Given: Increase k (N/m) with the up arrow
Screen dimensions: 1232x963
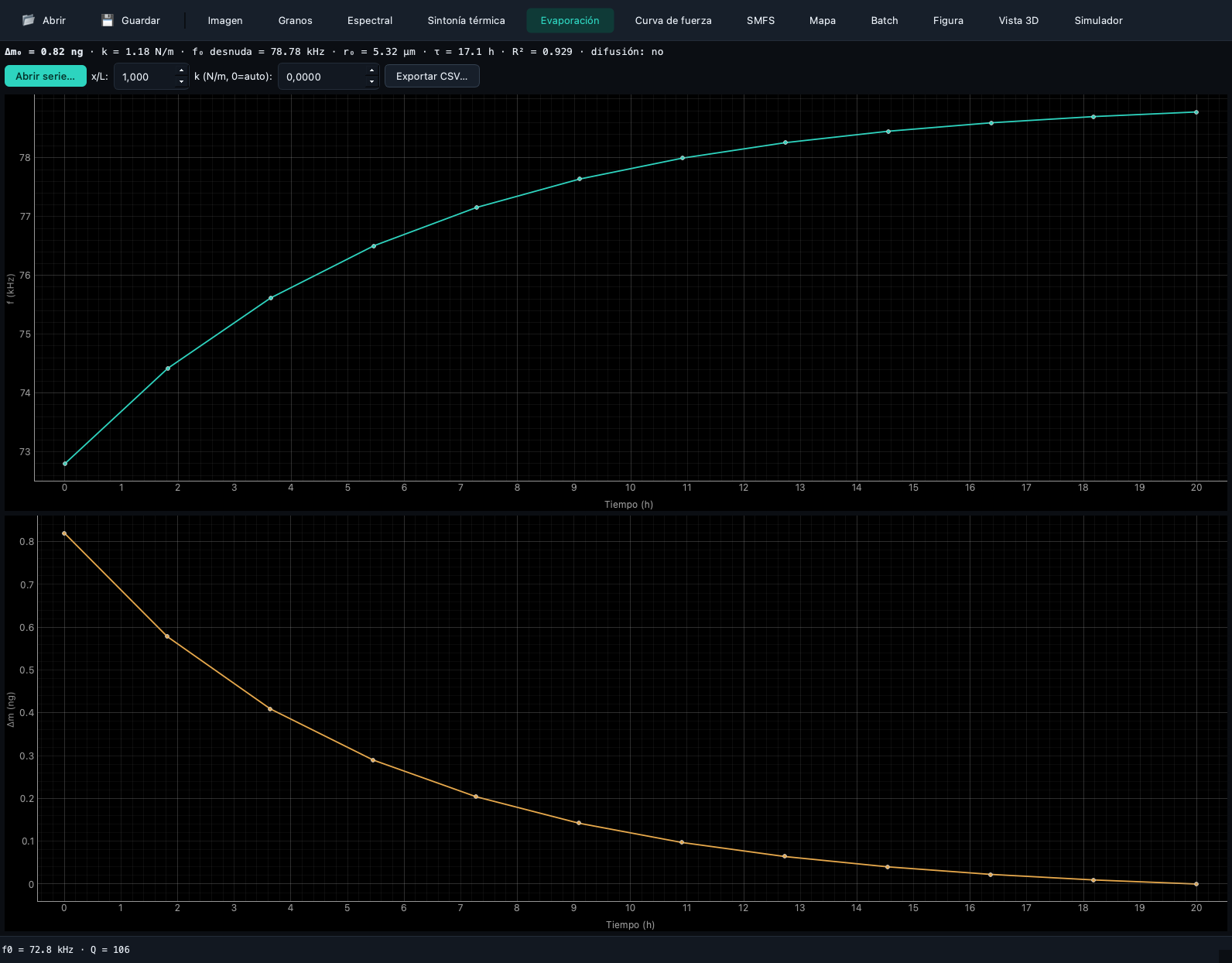Looking at the screenshot, I should [x=372, y=70].
